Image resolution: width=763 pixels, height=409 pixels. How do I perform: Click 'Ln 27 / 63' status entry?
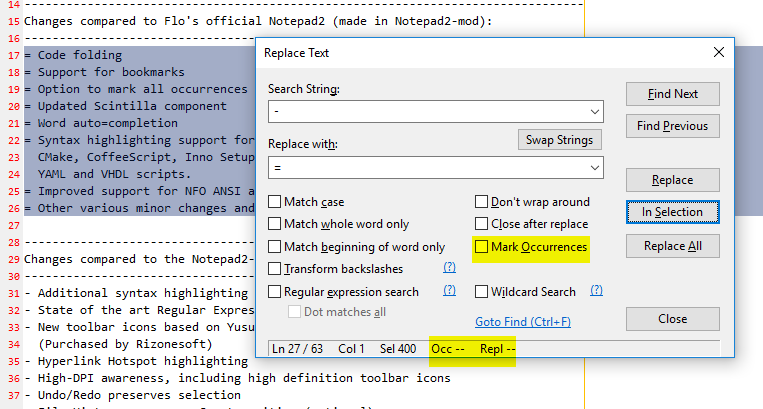click(297, 349)
